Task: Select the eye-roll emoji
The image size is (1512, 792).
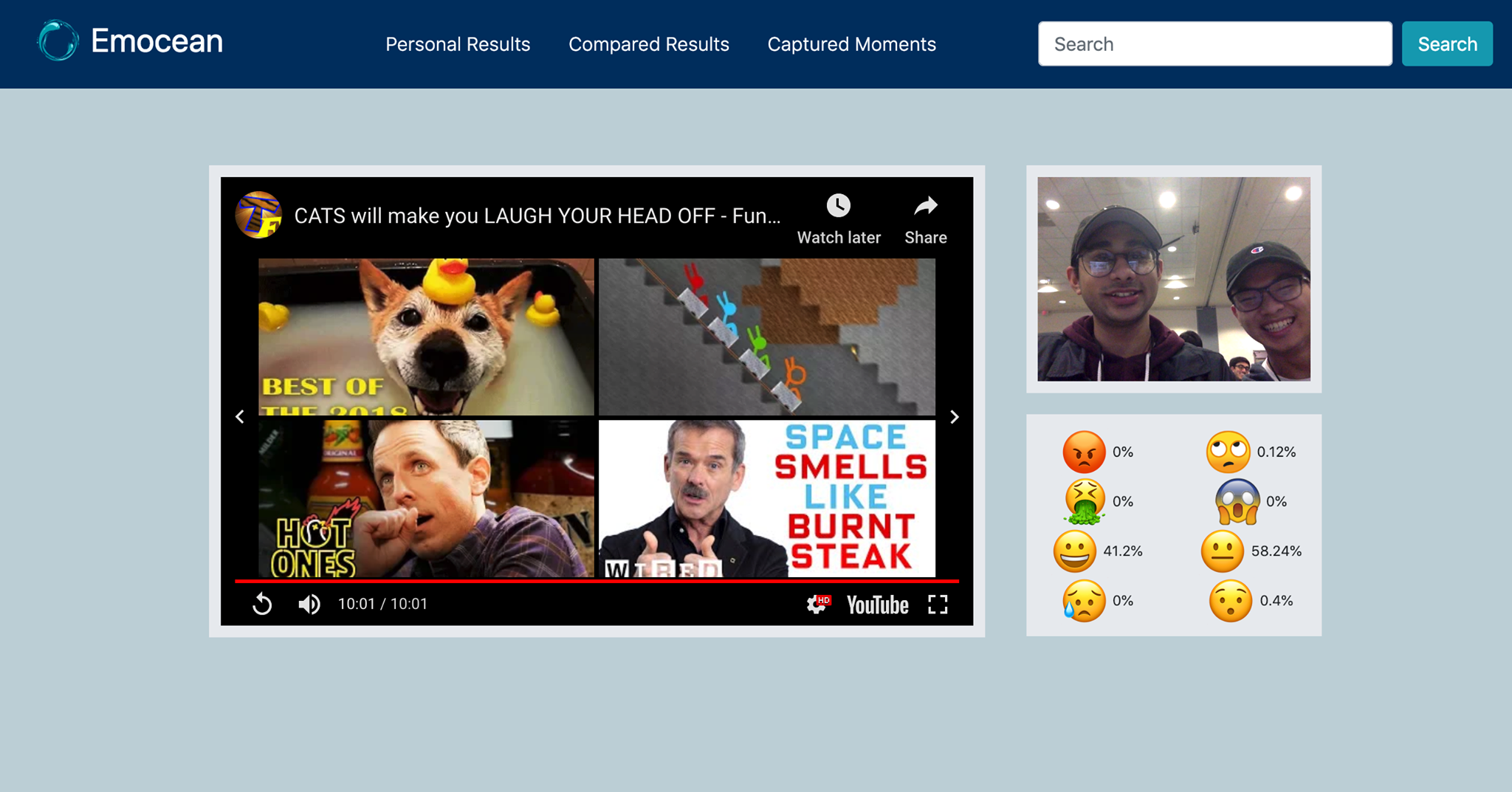Action: point(1228,452)
